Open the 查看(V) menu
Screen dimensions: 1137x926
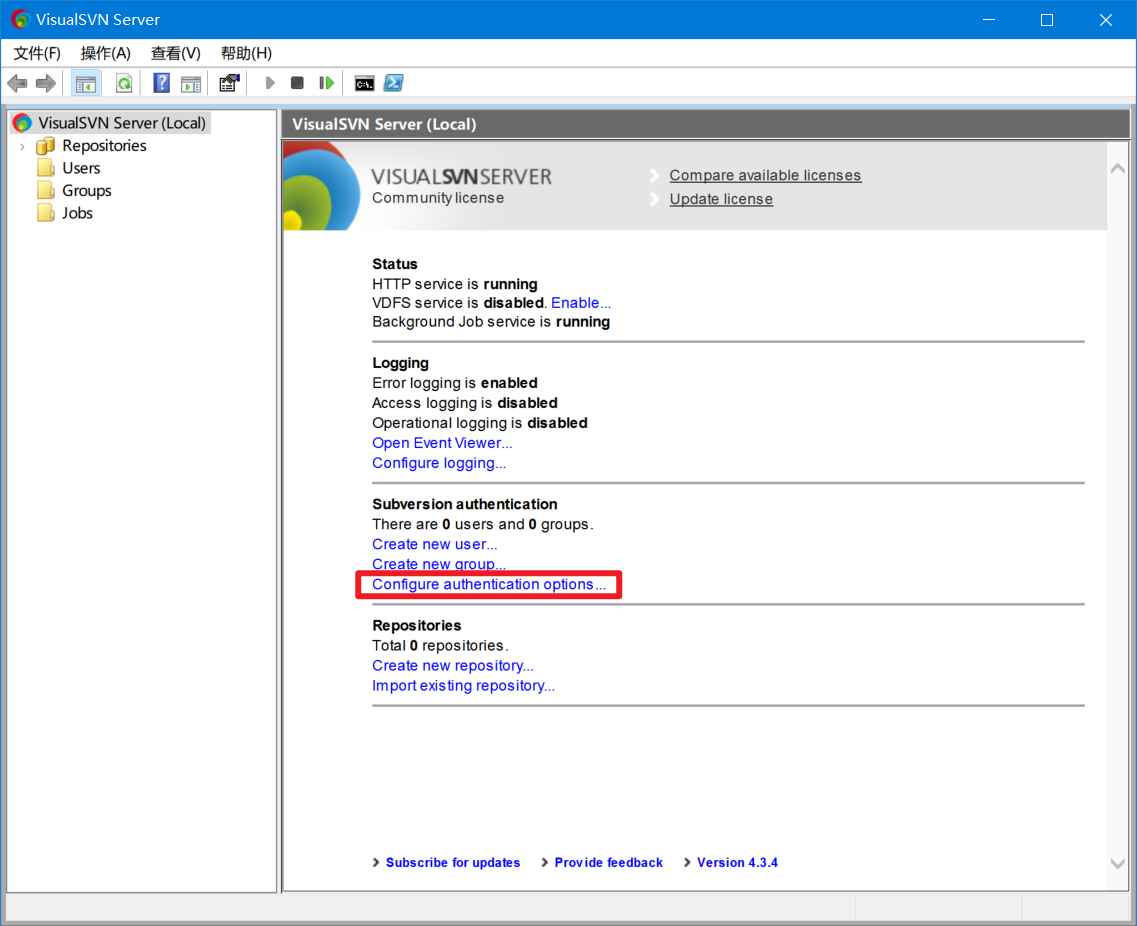pyautogui.click(x=175, y=53)
